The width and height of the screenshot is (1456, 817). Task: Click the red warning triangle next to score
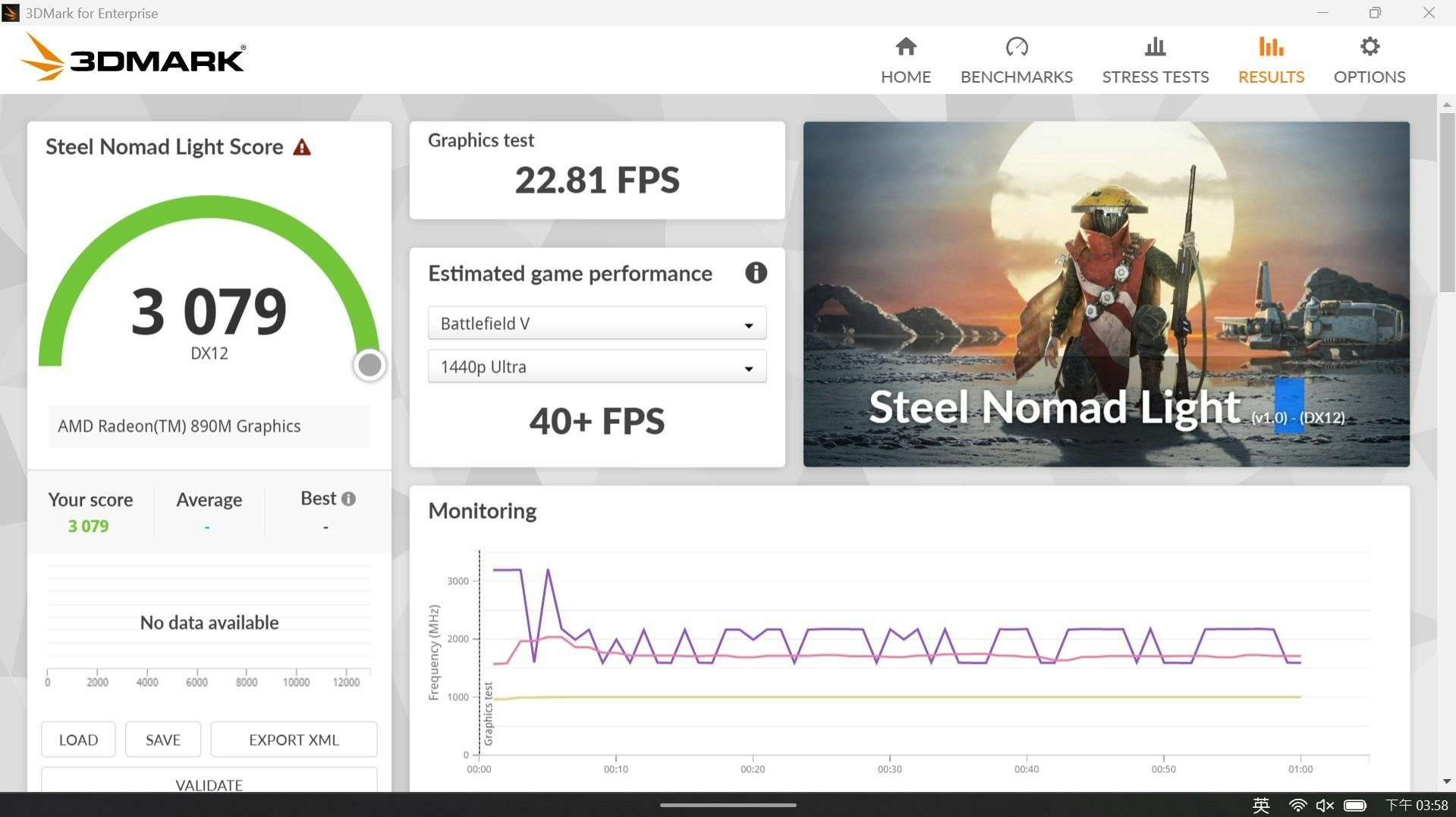click(x=302, y=147)
